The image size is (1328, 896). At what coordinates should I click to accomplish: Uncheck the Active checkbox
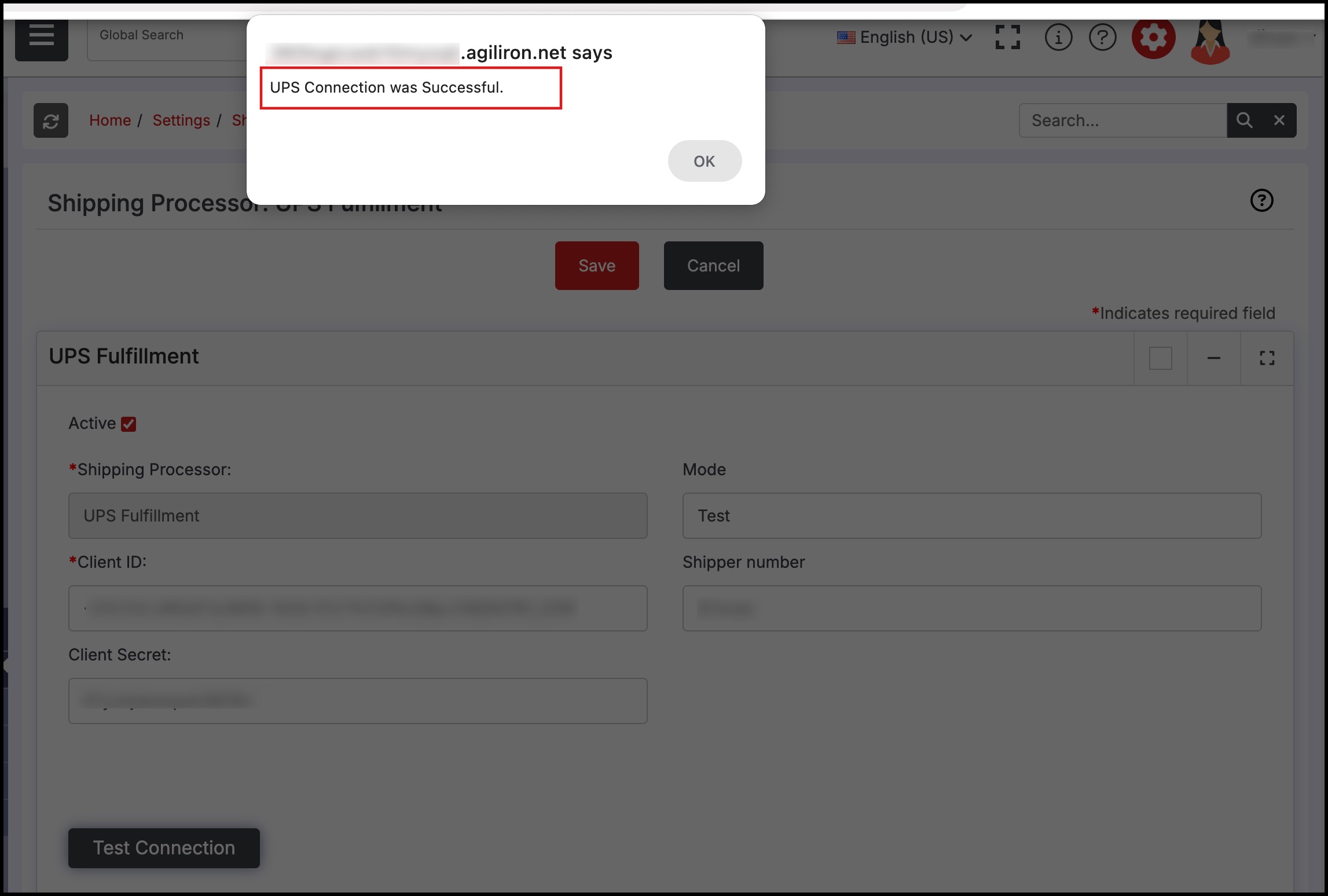pos(129,424)
